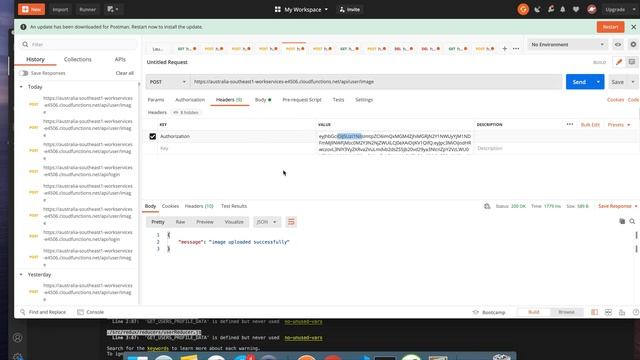
Task: Click the keyboard shortcuts icon in status bar
Action: [x=622, y=312]
